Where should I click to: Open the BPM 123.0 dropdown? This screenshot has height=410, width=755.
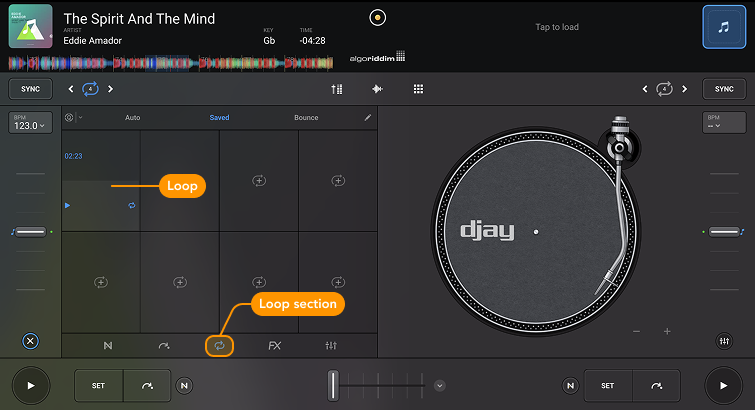point(30,123)
